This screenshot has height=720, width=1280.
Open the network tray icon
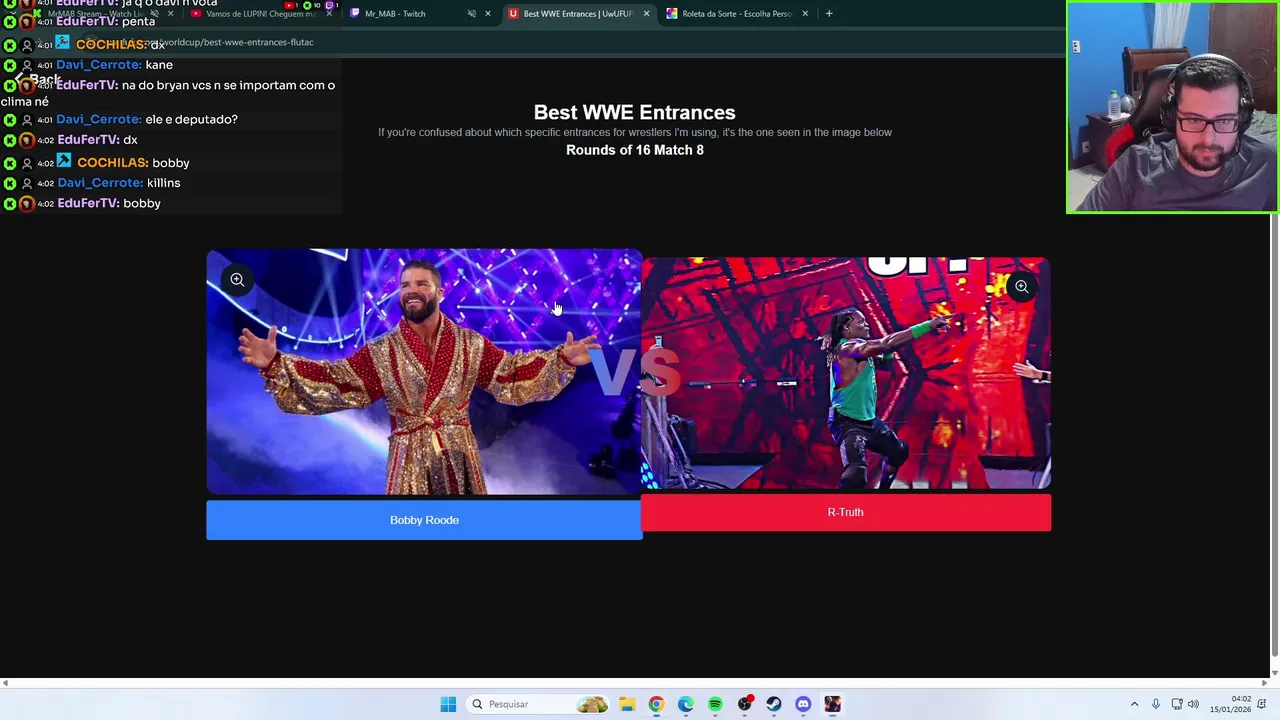click(x=1177, y=704)
